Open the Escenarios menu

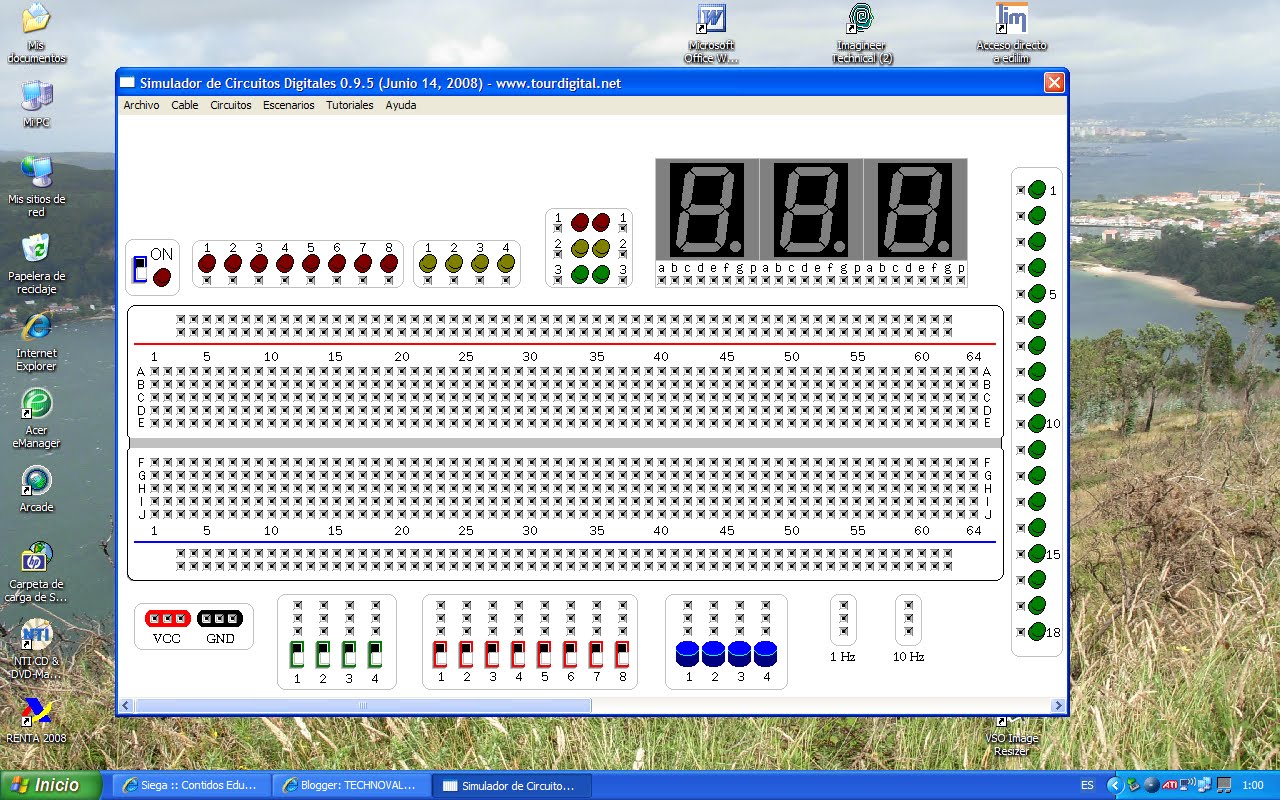click(288, 104)
